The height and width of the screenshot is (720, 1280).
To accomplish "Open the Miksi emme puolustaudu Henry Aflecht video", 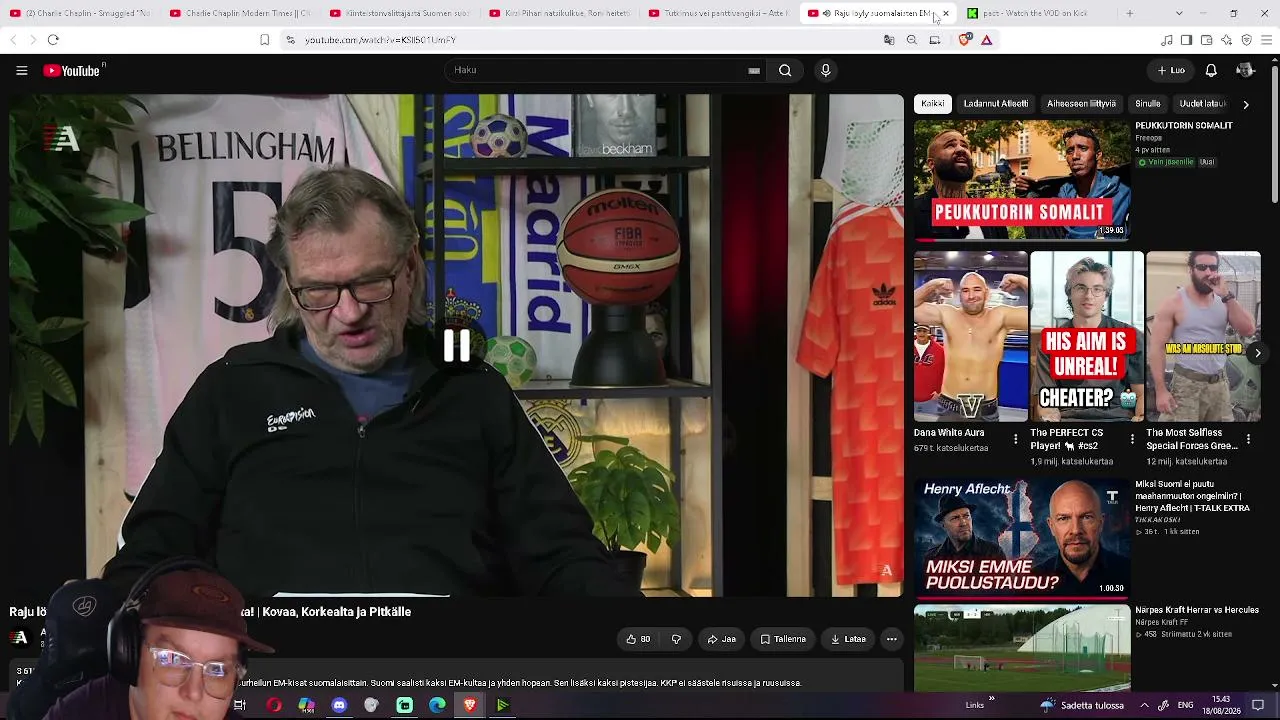I will [1022, 538].
